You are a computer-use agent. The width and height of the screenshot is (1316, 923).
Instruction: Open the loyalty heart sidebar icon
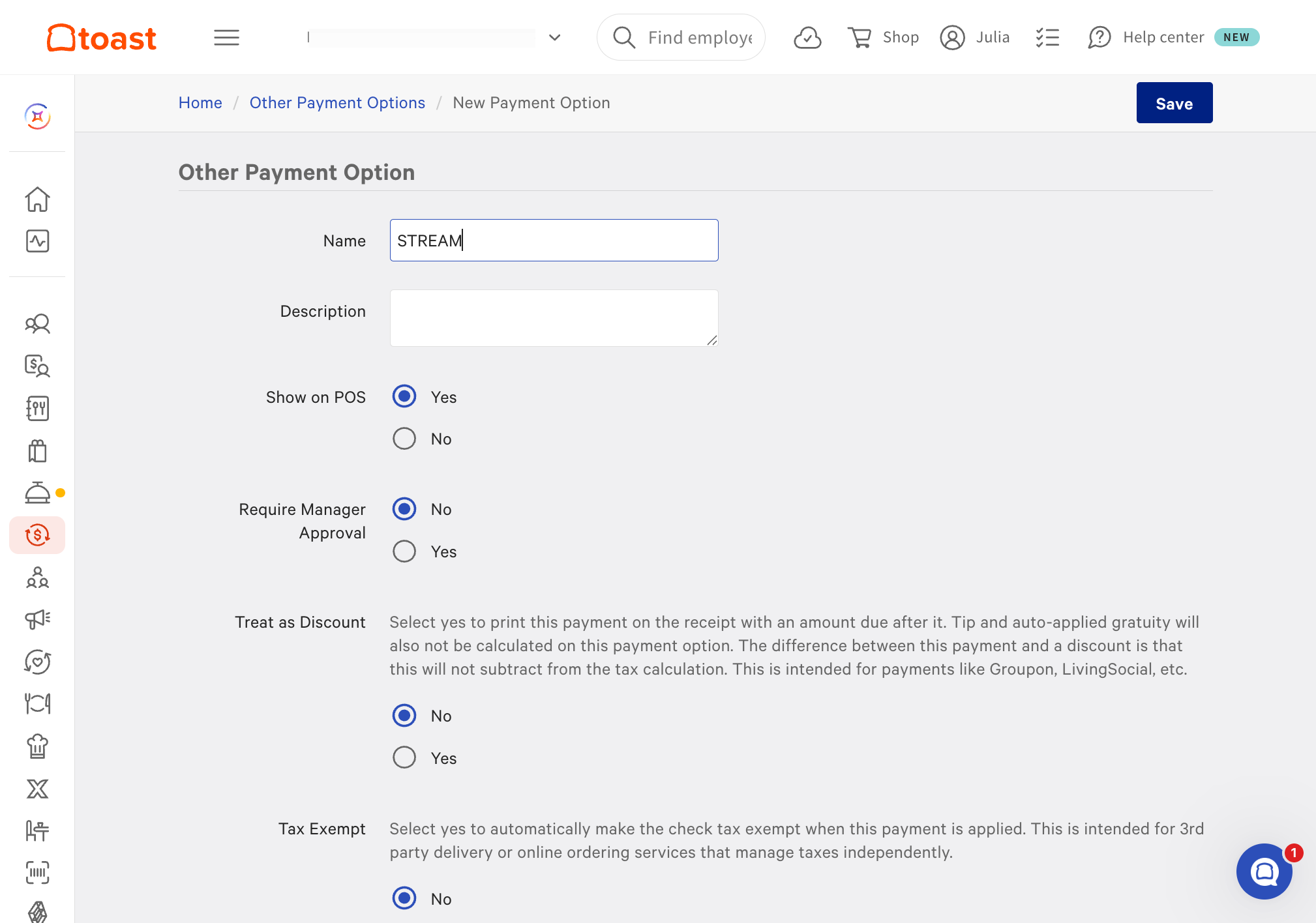coord(37,662)
